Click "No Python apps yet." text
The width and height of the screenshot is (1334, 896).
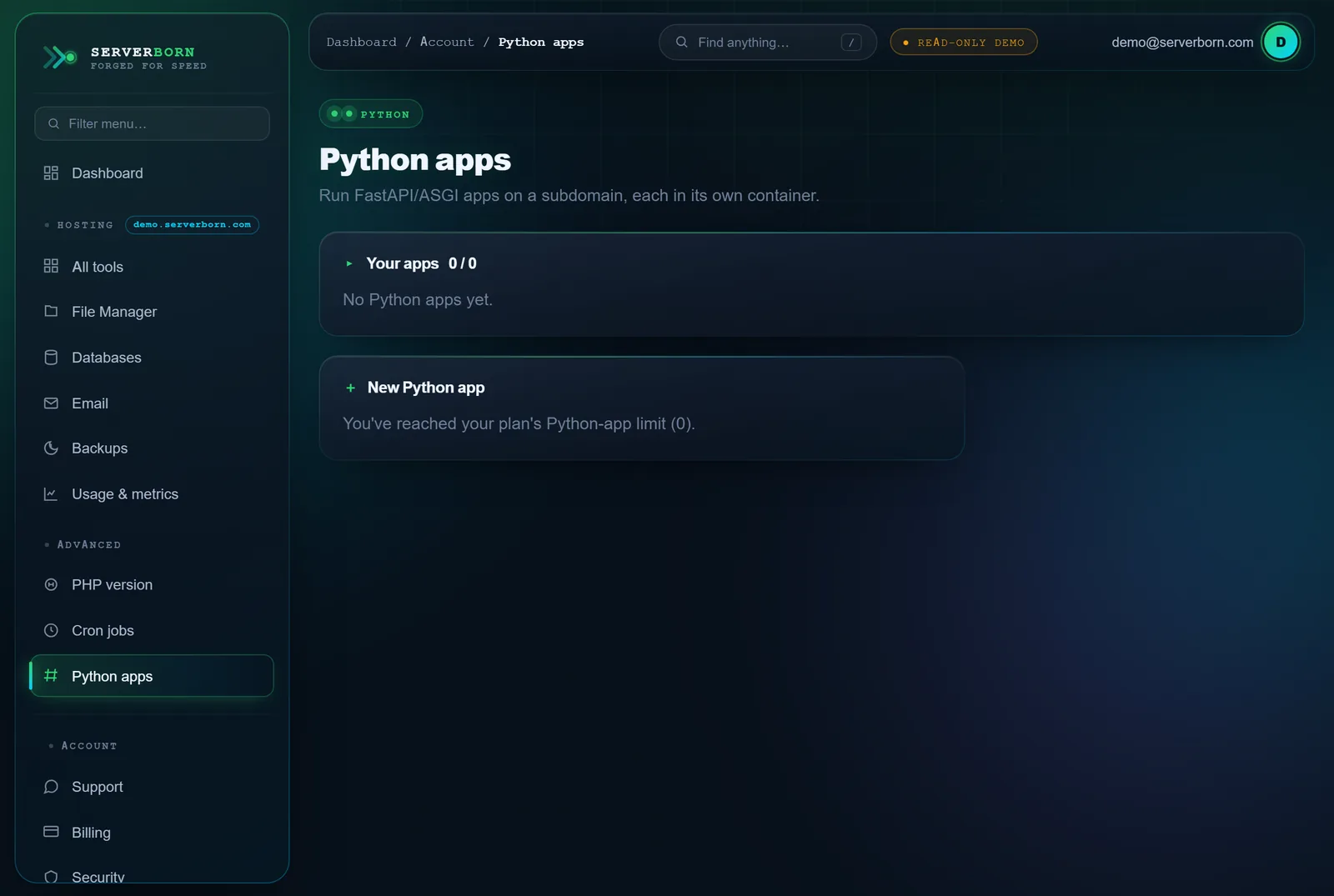coord(418,299)
